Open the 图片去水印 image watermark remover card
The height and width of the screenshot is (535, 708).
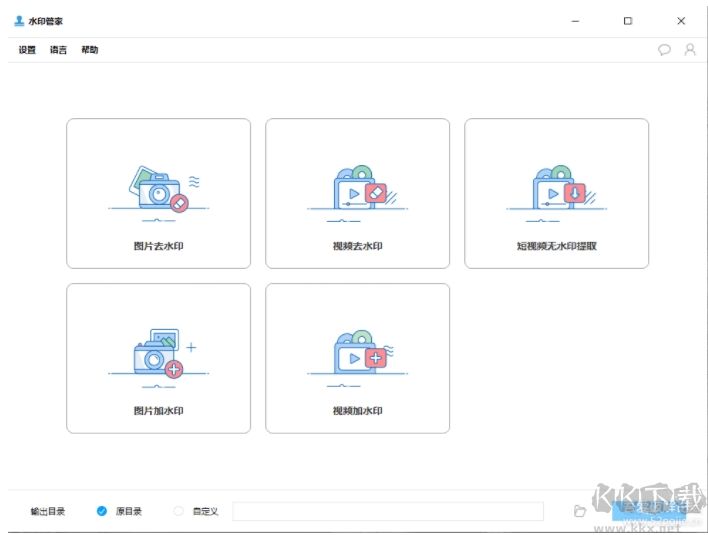point(158,193)
